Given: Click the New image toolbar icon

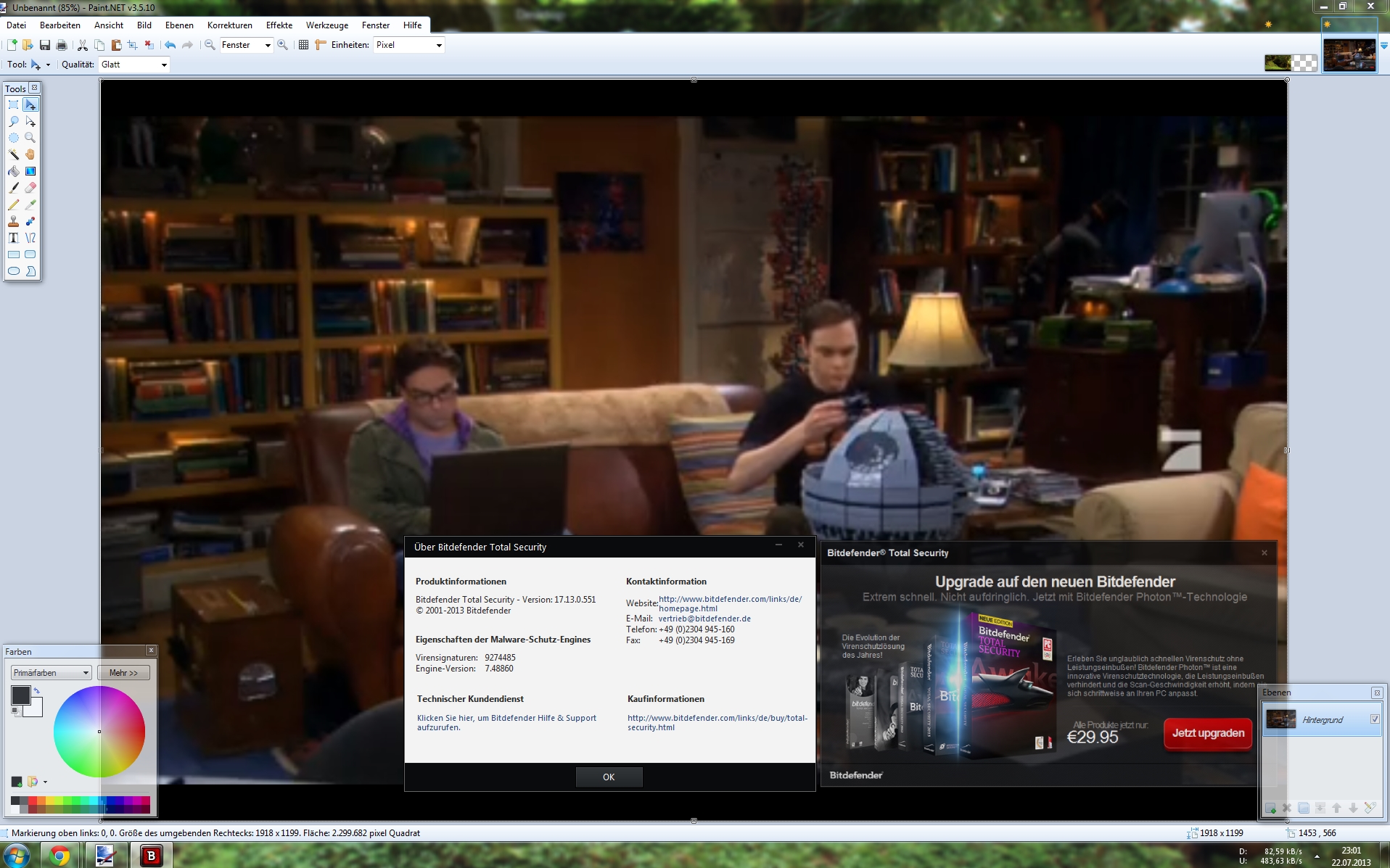Looking at the screenshot, I should click(12, 45).
